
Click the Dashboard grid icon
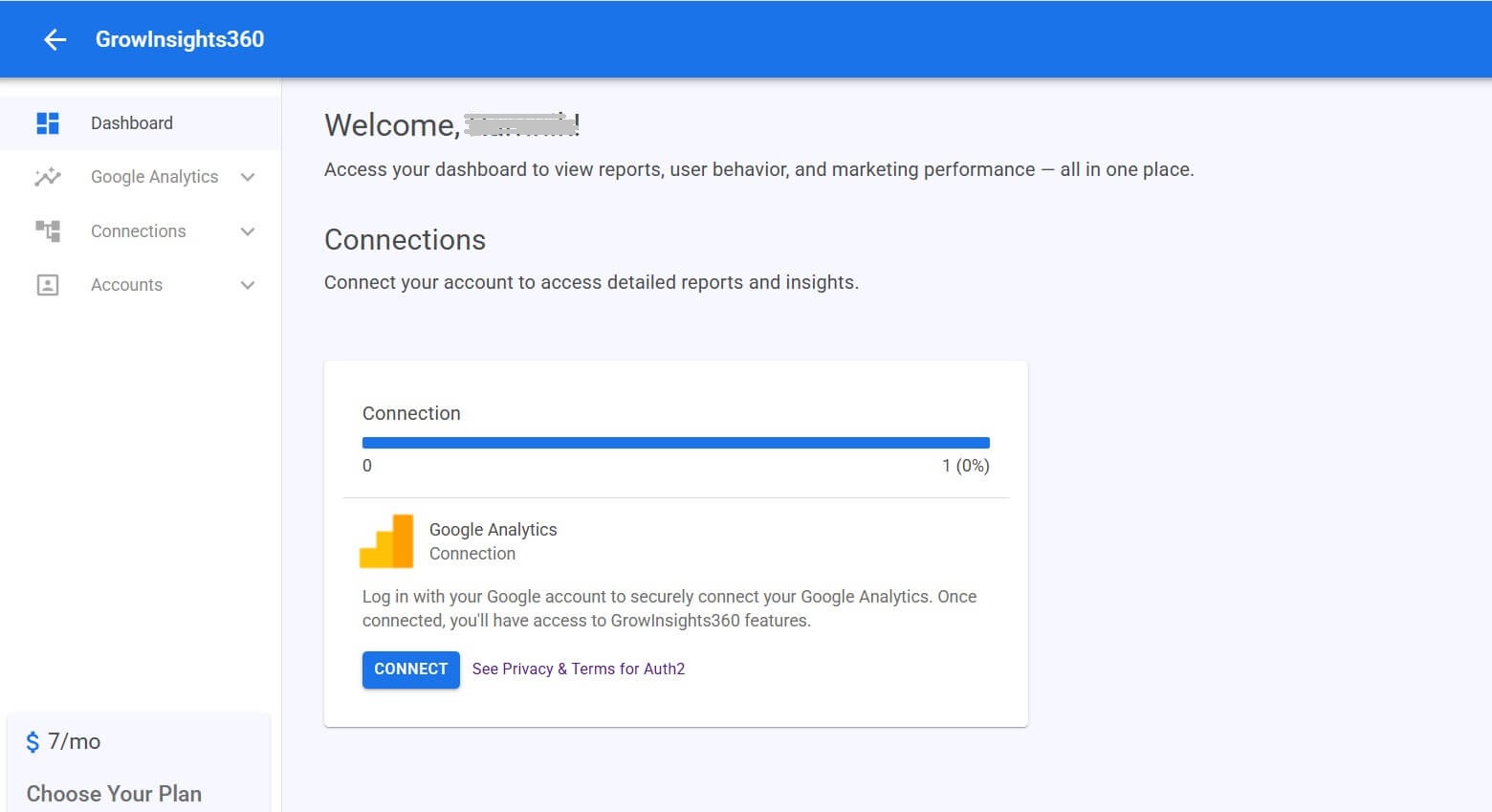tap(48, 123)
